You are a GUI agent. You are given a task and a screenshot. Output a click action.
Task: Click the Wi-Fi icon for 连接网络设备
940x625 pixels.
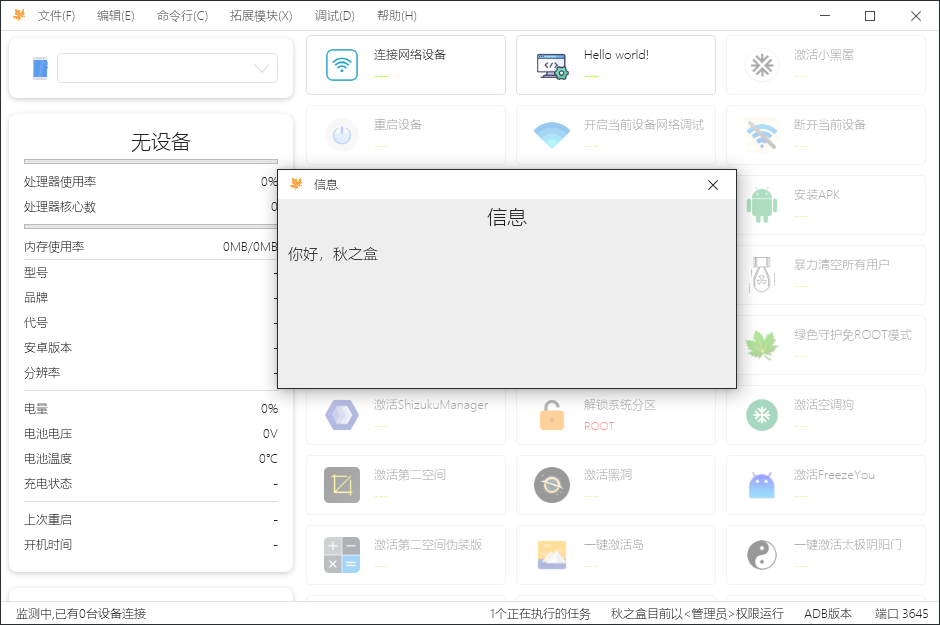342,65
